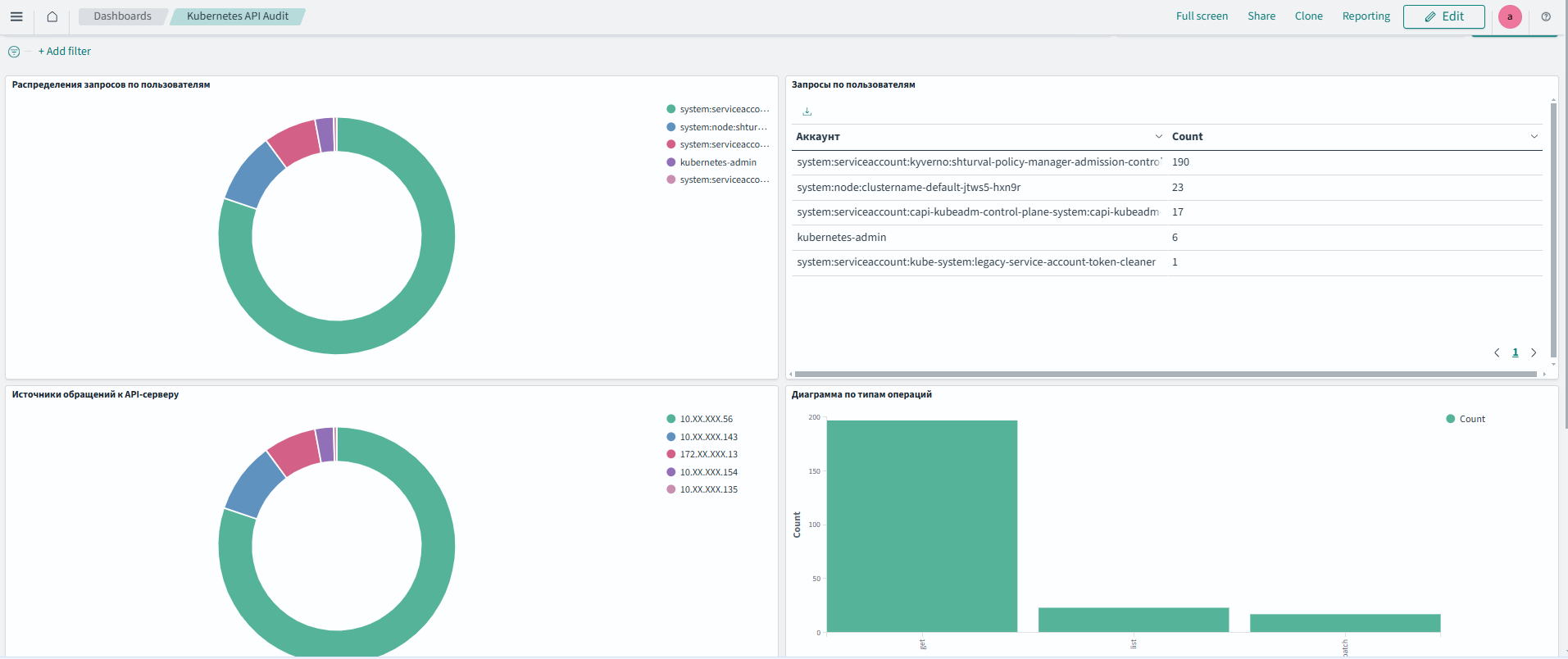Image resolution: width=1568 pixels, height=659 pixels.
Task: Open the Share menu
Action: pos(1261,16)
